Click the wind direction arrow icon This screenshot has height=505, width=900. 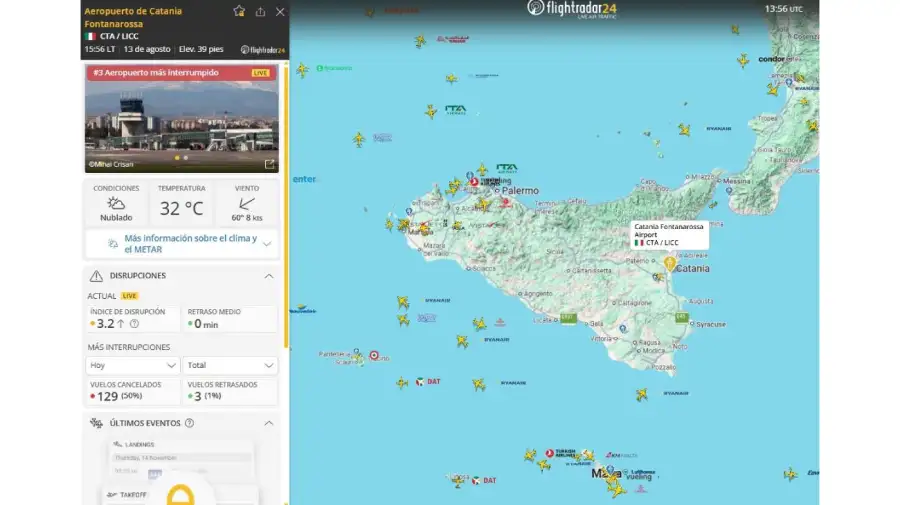point(247,204)
